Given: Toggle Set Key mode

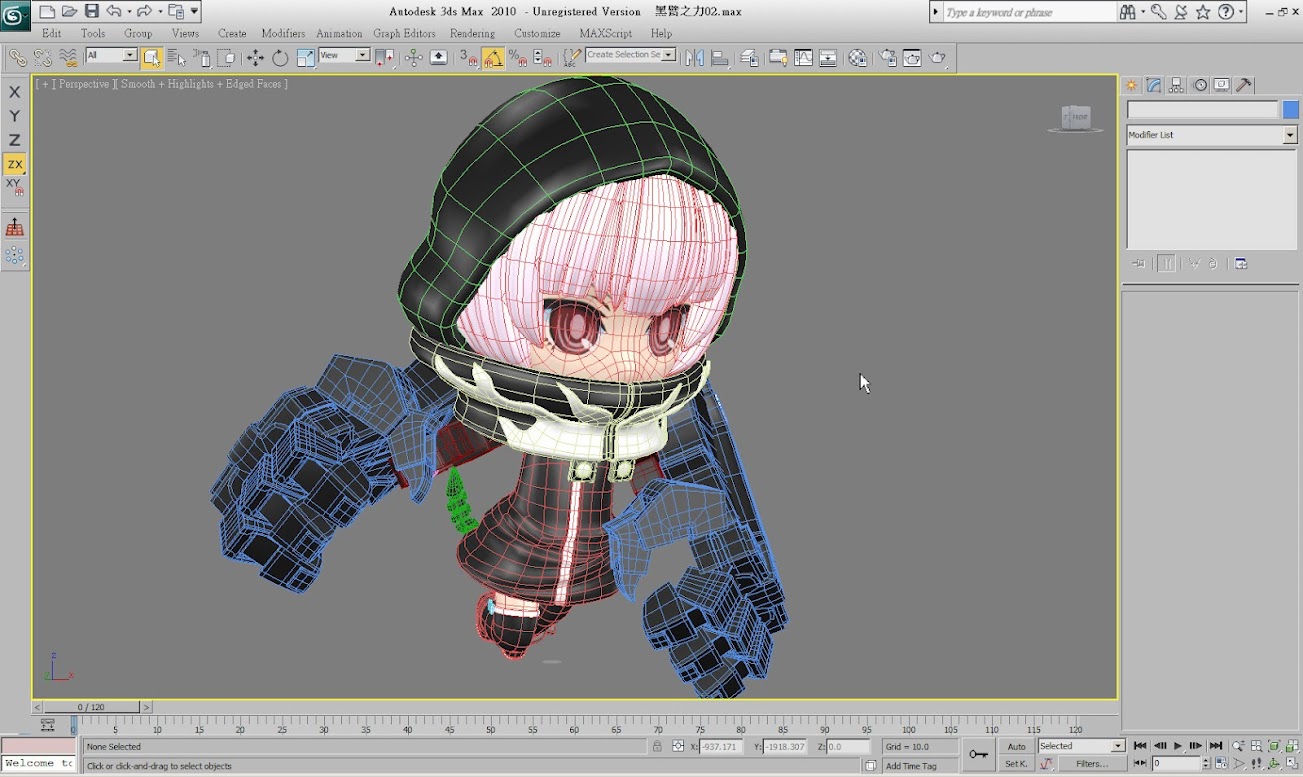Looking at the screenshot, I should click(x=1017, y=764).
